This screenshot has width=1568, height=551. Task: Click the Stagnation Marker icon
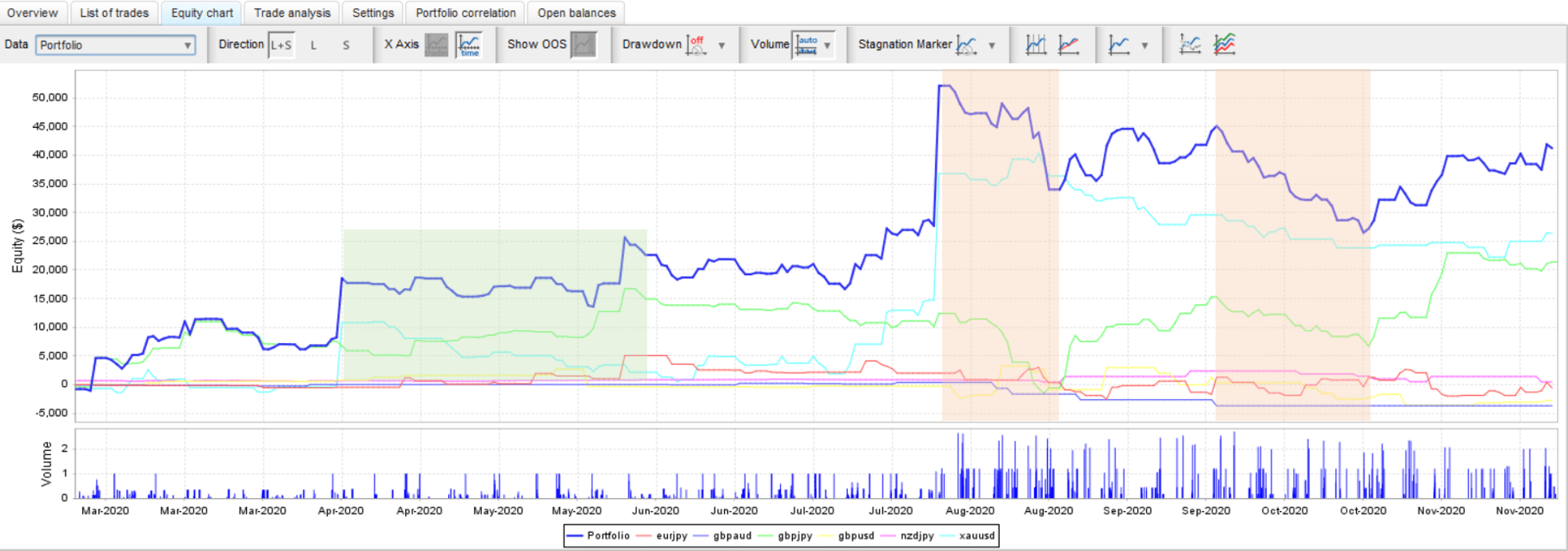click(x=966, y=45)
